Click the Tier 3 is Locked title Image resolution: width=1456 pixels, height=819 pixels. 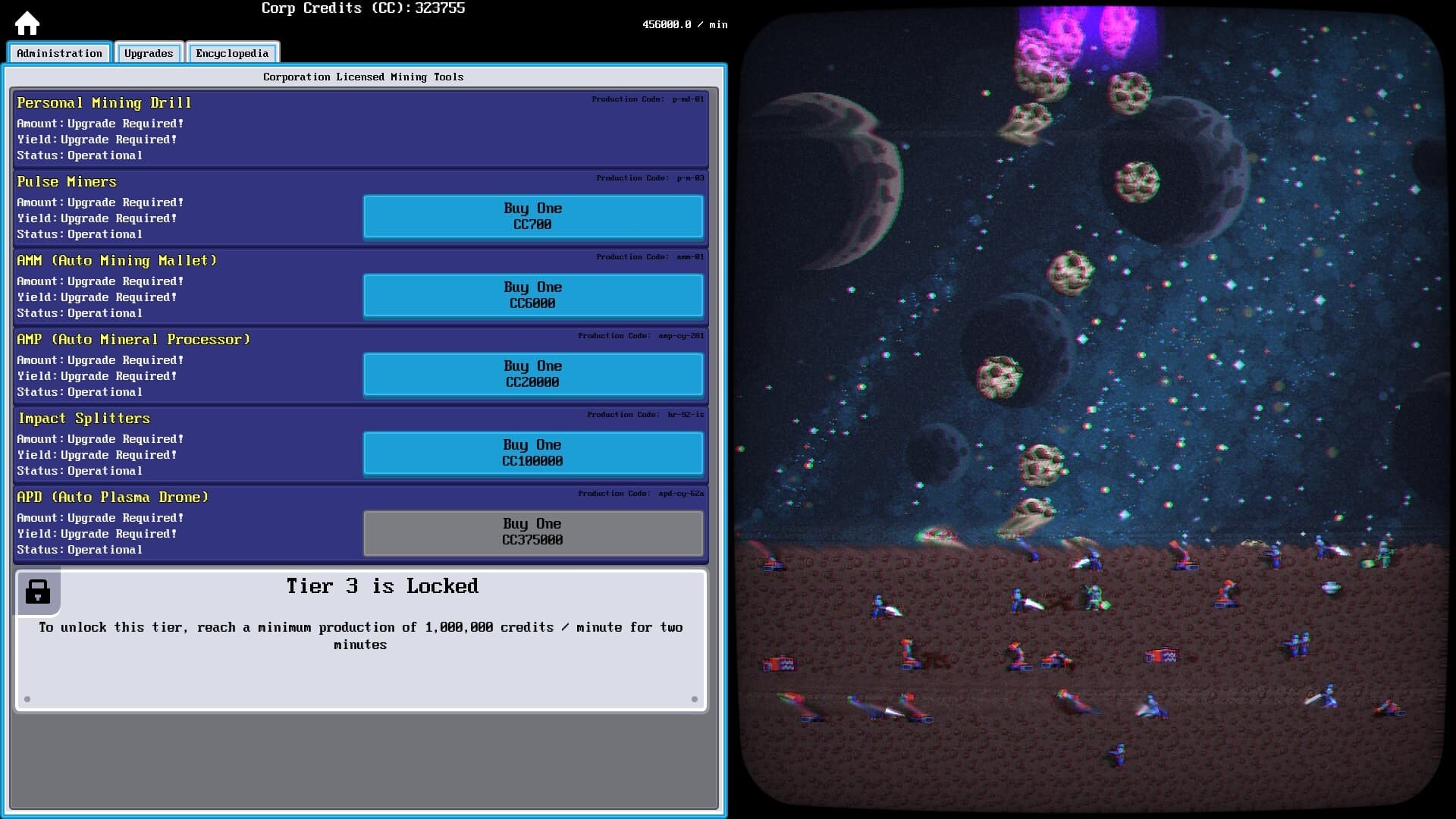click(x=382, y=586)
